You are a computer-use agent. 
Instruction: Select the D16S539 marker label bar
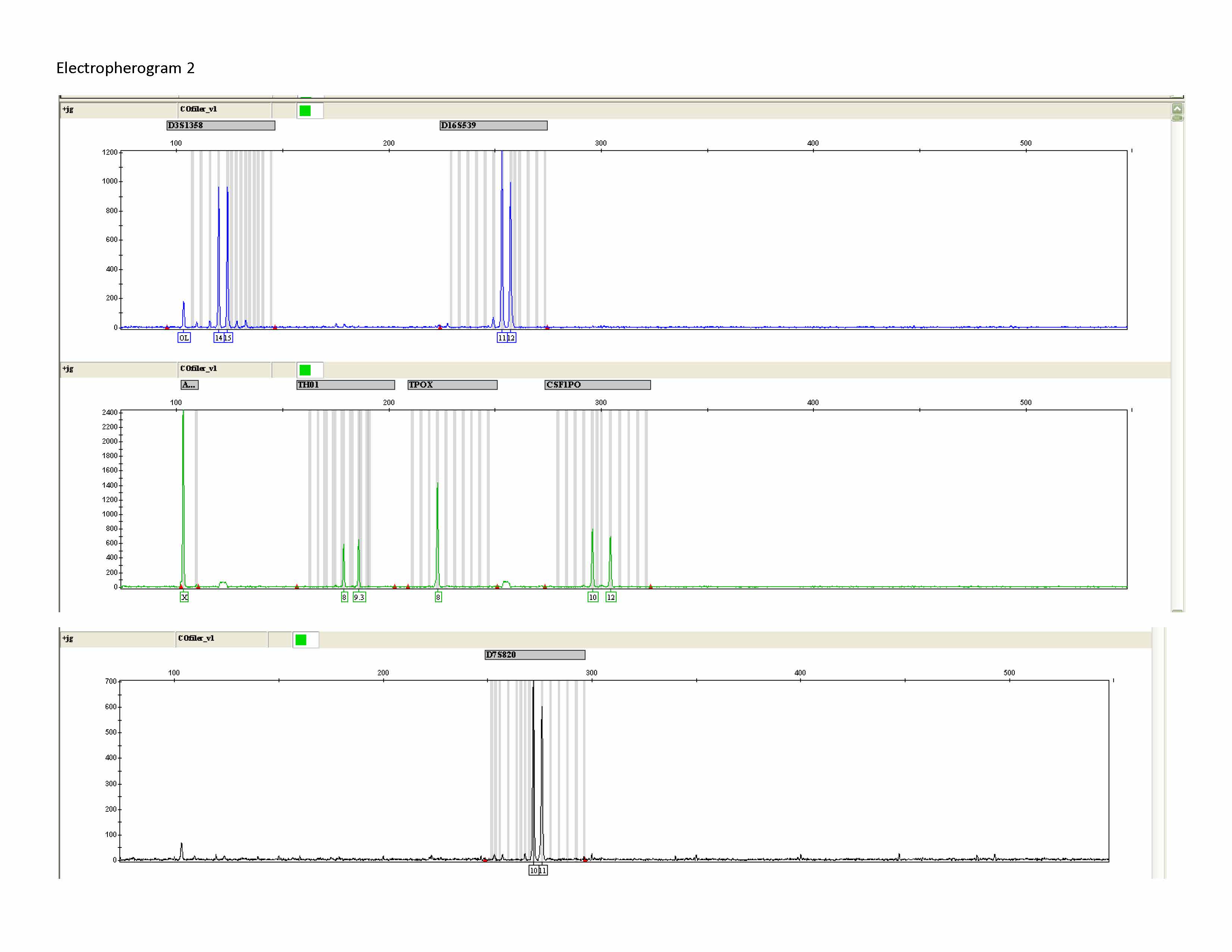[493, 125]
